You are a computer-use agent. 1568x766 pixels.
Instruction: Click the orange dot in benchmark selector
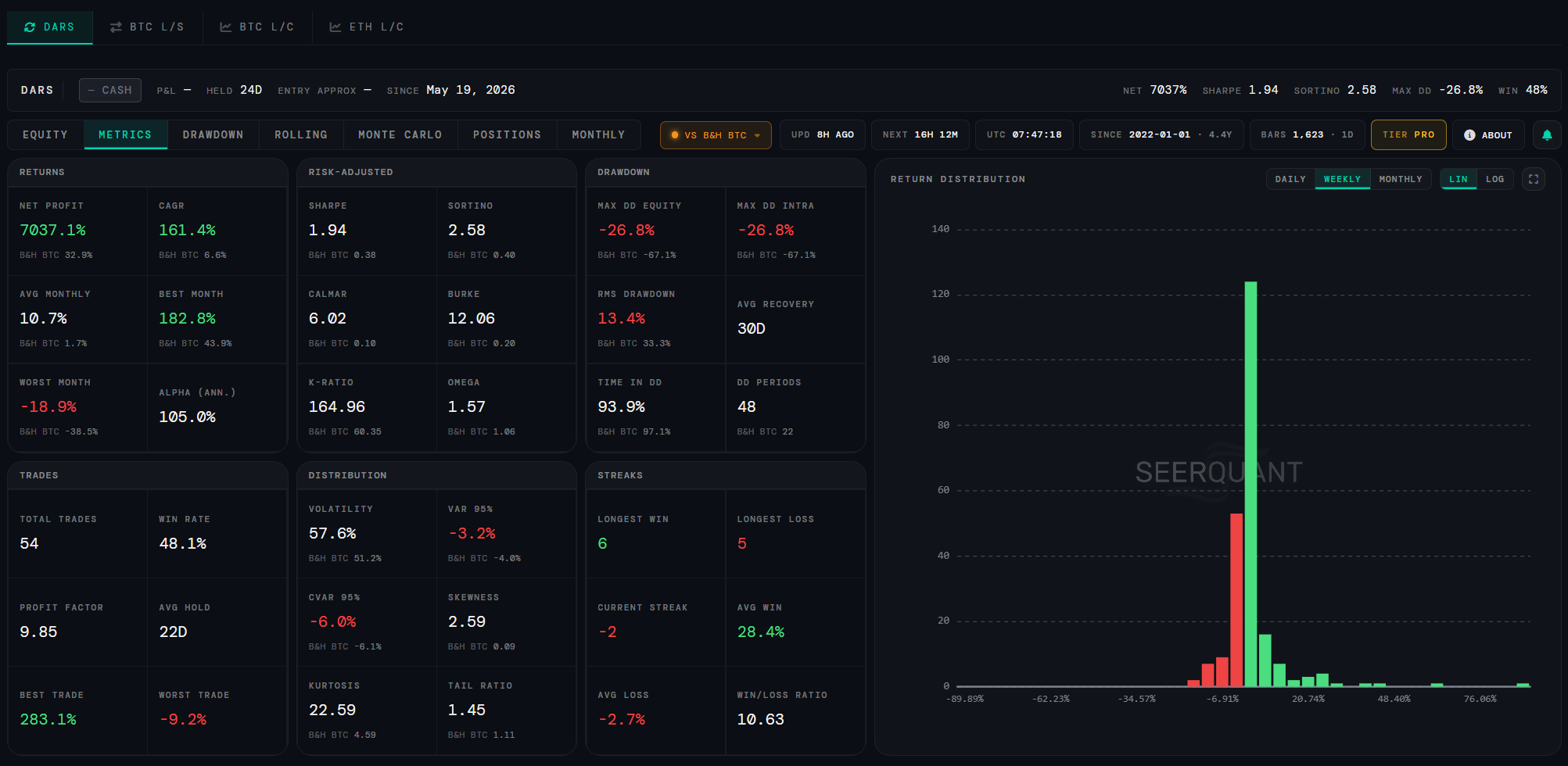(x=675, y=135)
